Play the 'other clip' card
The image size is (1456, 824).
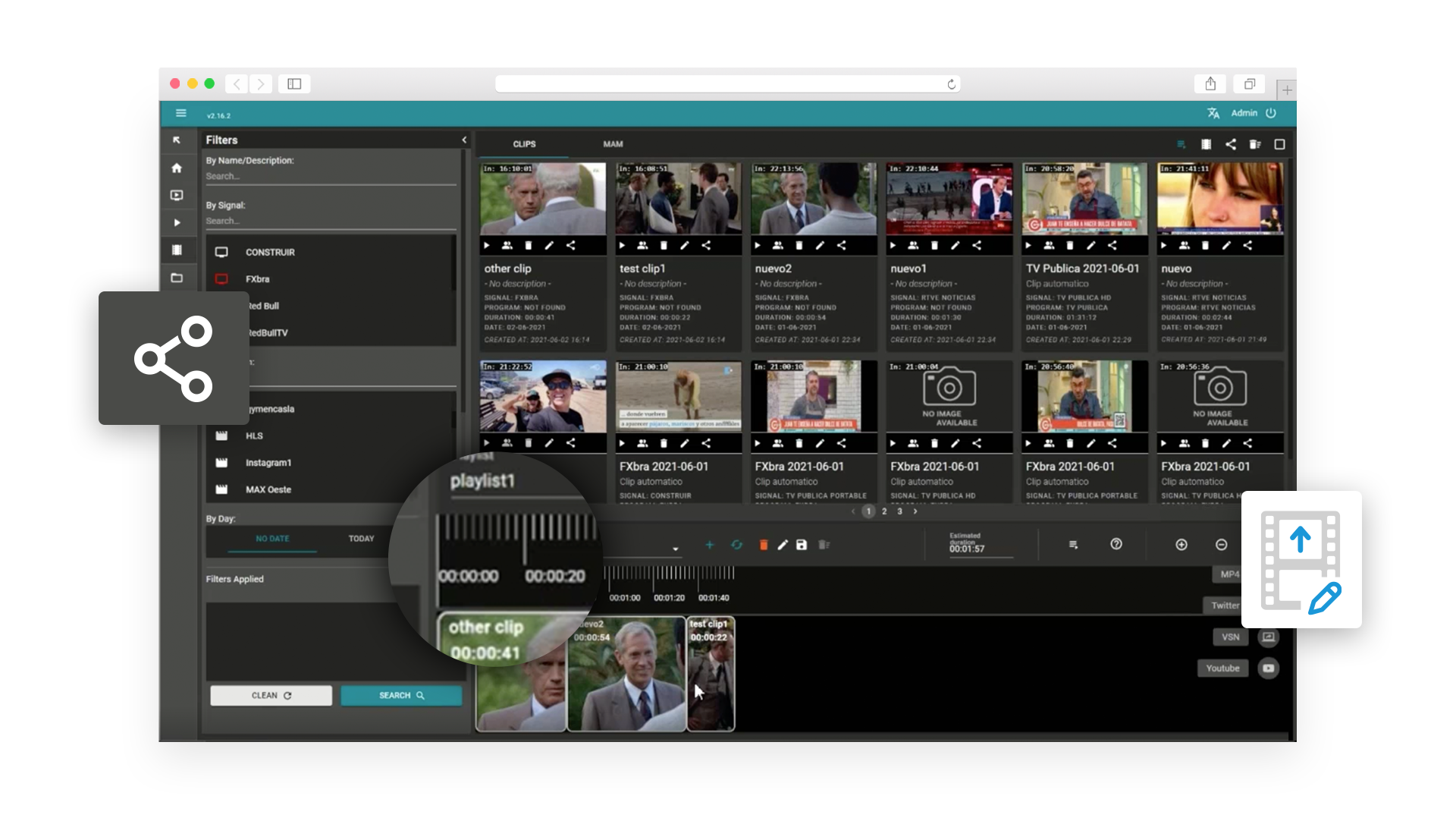click(487, 246)
